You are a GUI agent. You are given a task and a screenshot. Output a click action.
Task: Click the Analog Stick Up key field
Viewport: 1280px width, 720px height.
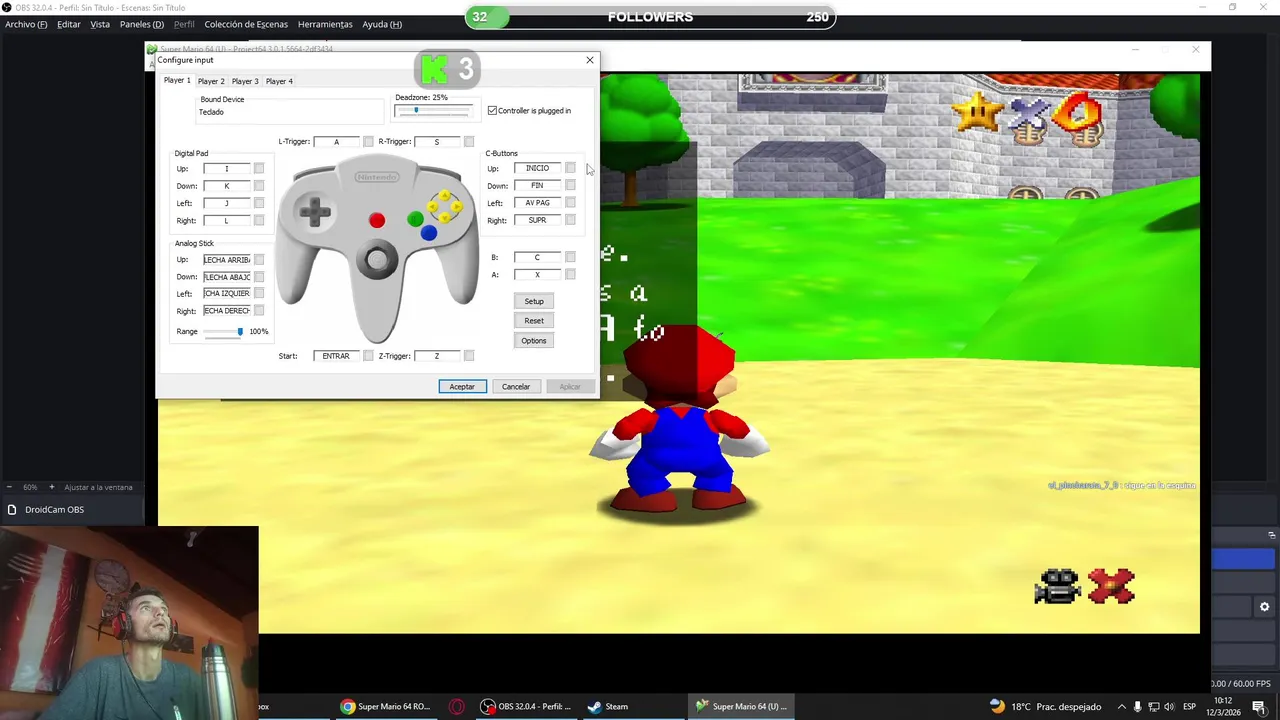pos(226,259)
